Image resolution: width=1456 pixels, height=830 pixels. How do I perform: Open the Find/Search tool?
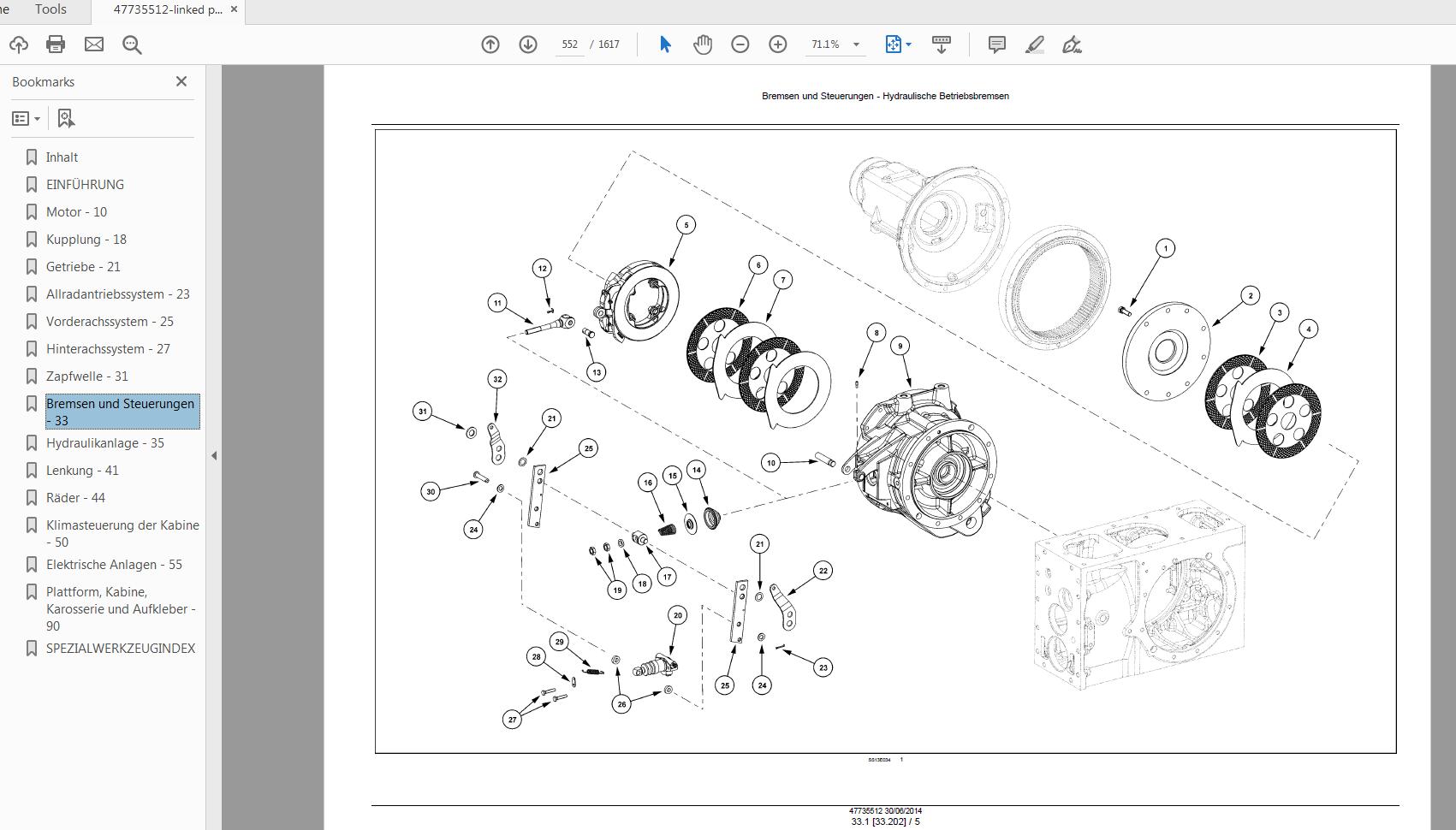[130, 44]
